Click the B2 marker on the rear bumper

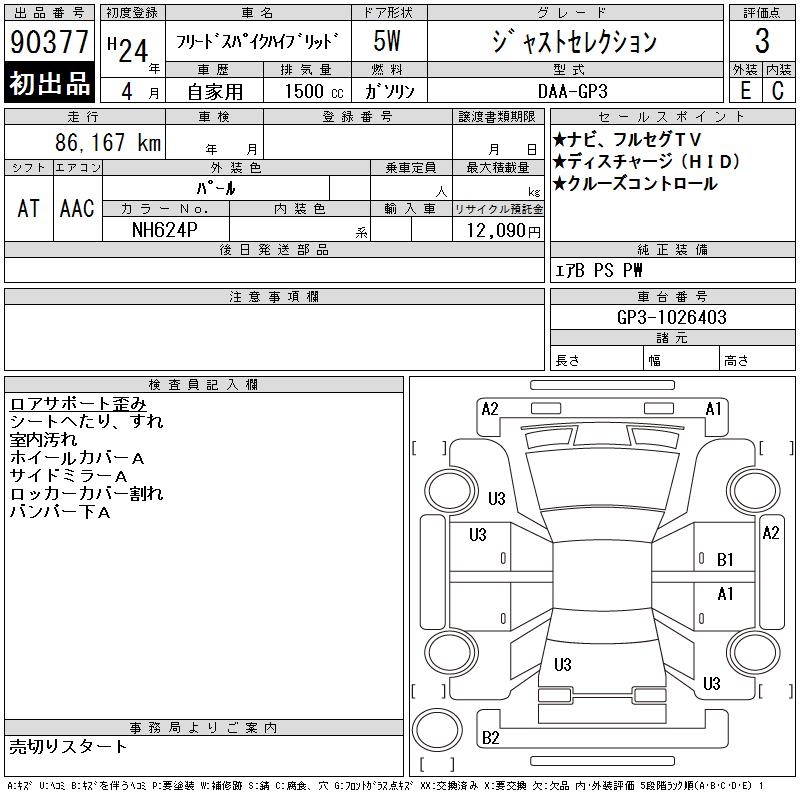coord(491,738)
